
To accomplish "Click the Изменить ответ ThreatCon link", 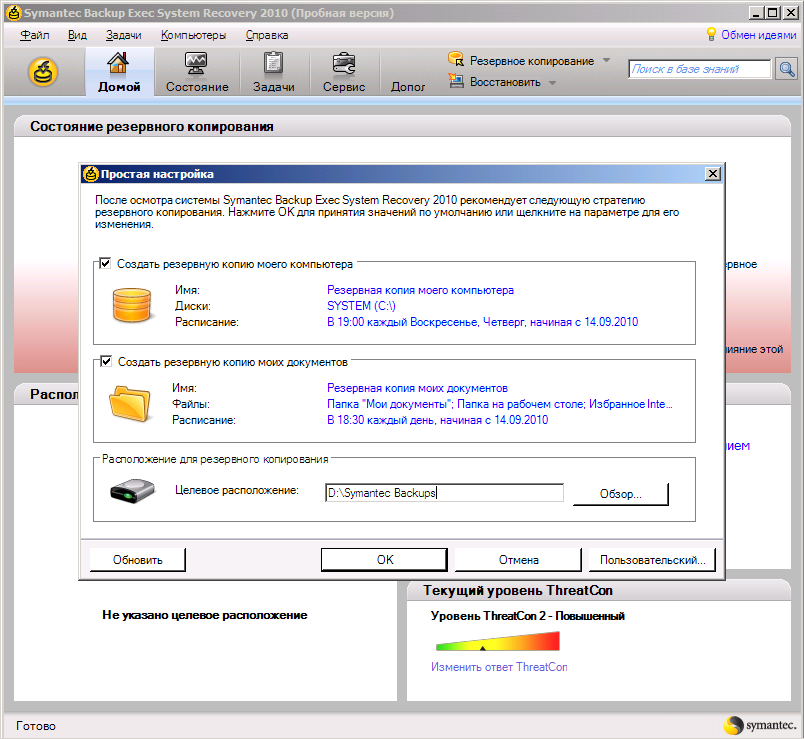I will pyautogui.click(x=499, y=667).
